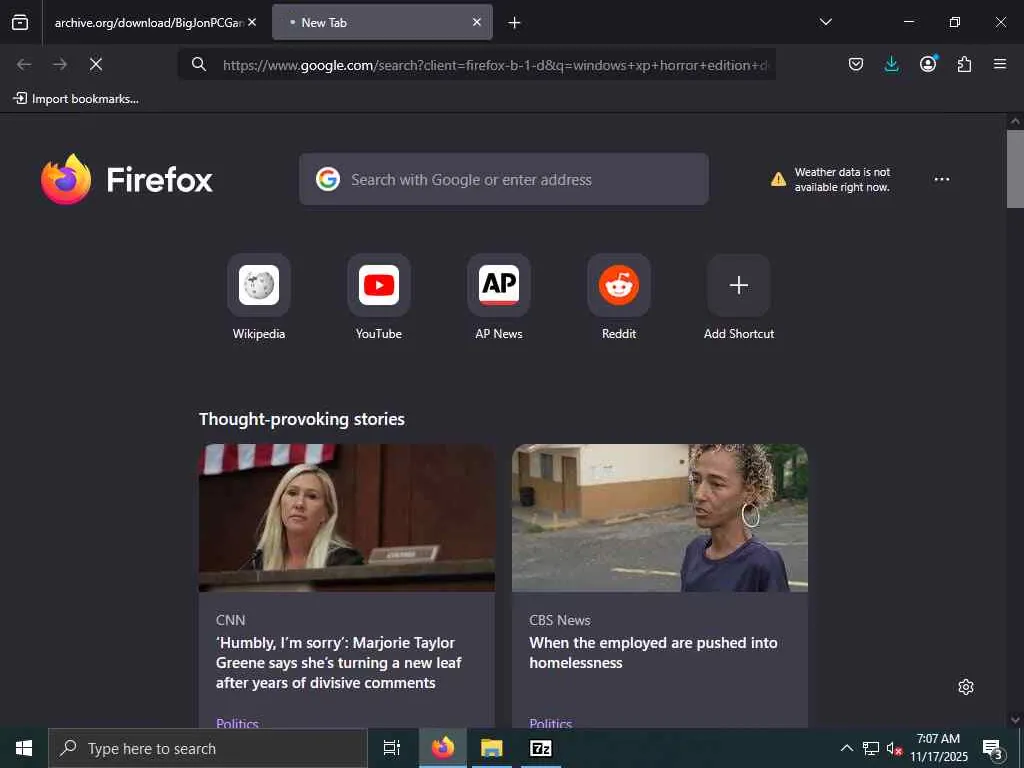Open a new tab with plus button
The image size is (1024, 768).
[515, 23]
